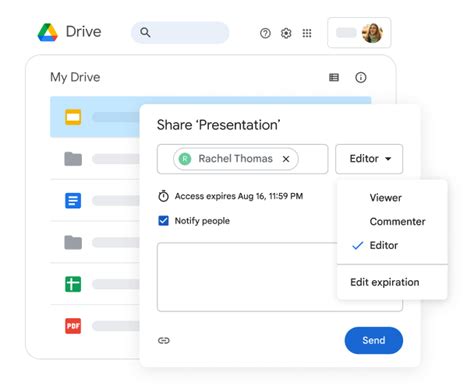The height and width of the screenshot is (389, 474).
Task: Click the Google Drive logo
Action: click(48, 32)
